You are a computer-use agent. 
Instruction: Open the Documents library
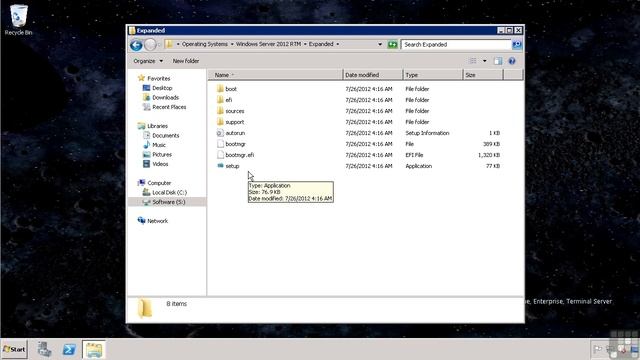(165, 136)
